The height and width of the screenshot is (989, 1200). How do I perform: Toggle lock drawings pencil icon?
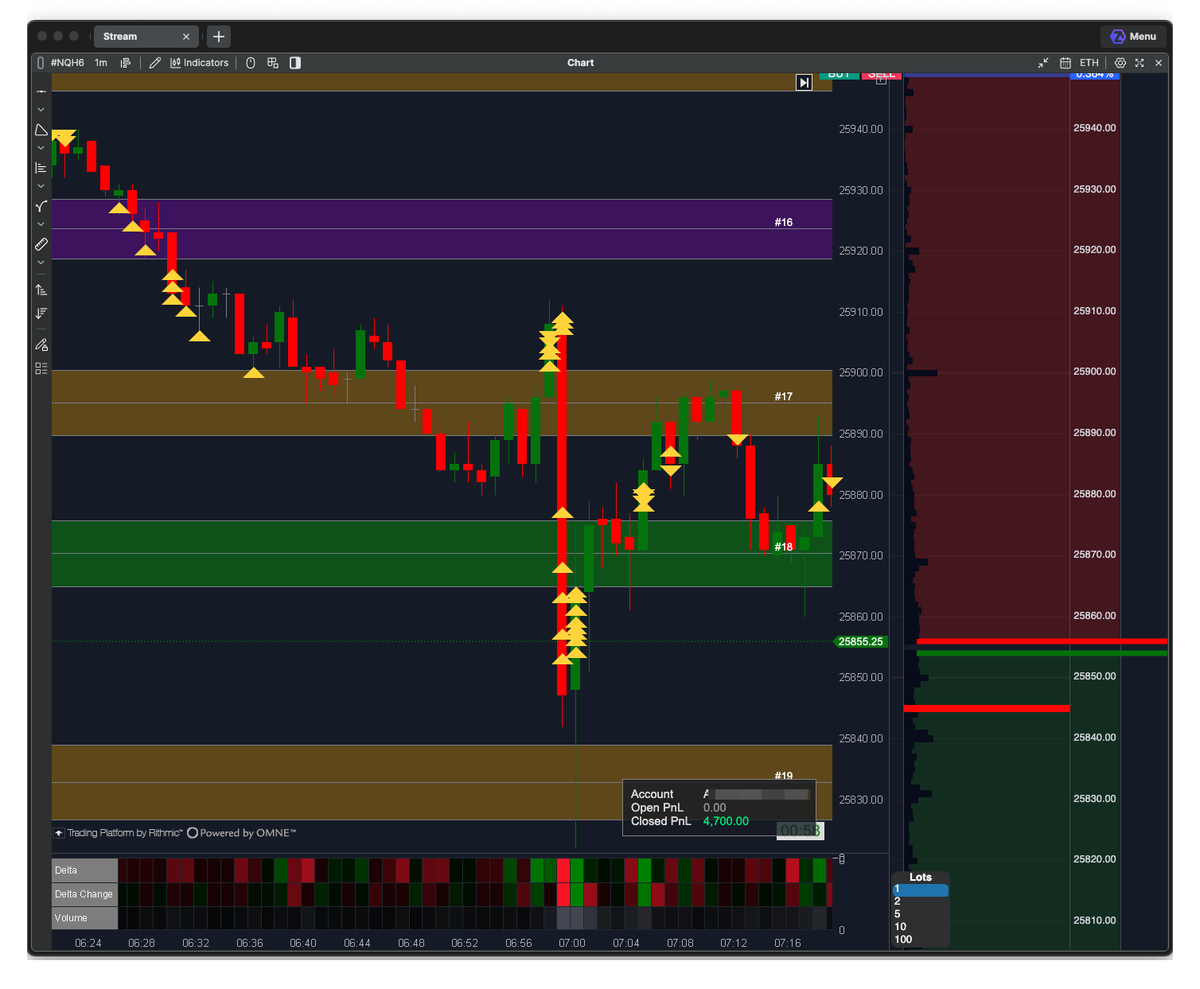pos(41,344)
